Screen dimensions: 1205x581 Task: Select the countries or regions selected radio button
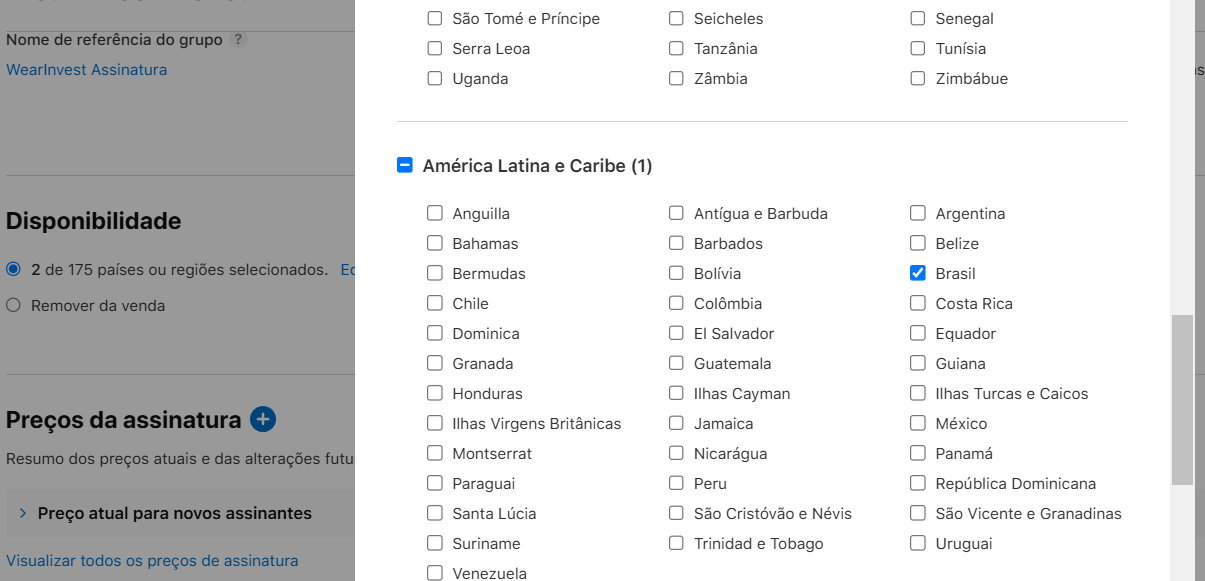(x=14, y=270)
